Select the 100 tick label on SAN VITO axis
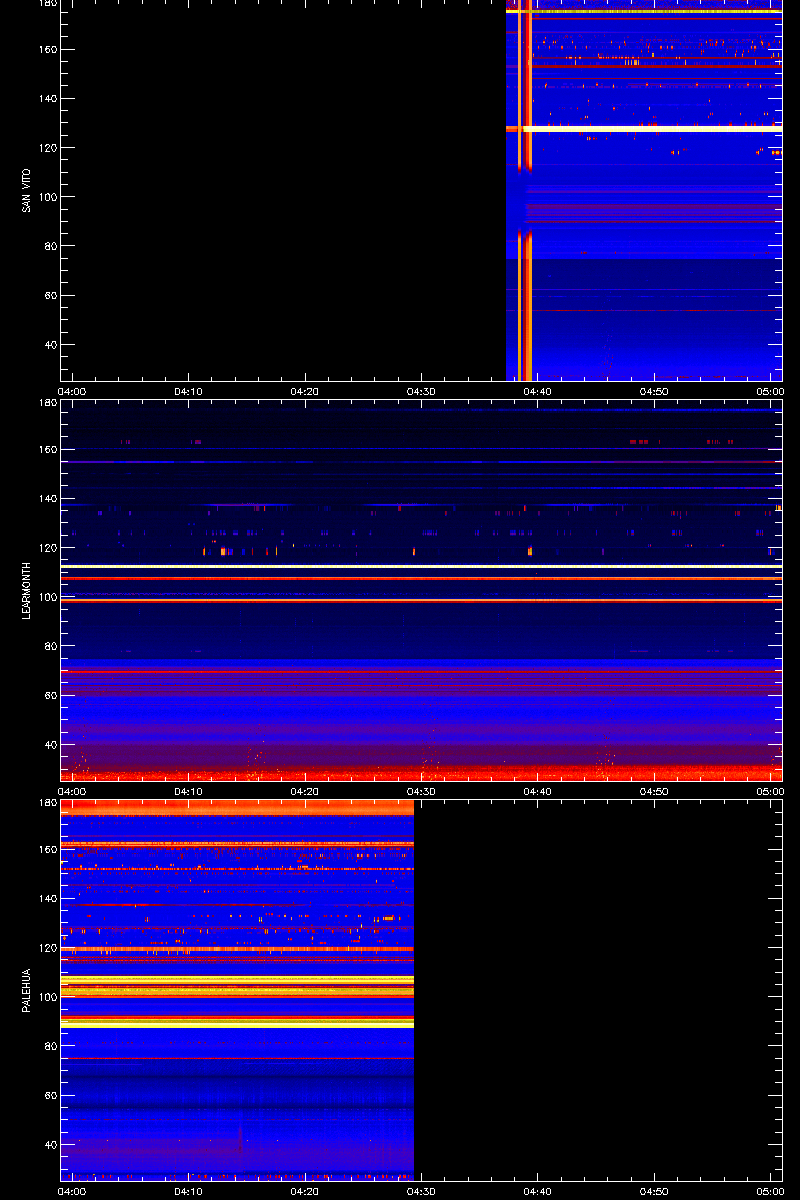 click(x=47, y=197)
